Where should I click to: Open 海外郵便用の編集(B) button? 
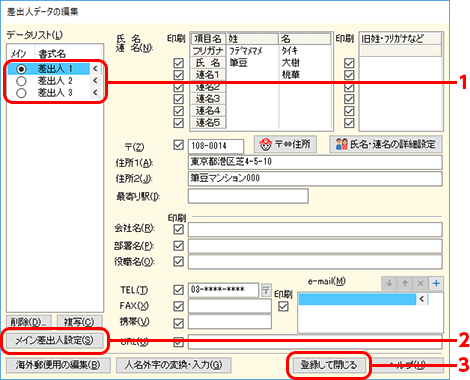[58, 365]
